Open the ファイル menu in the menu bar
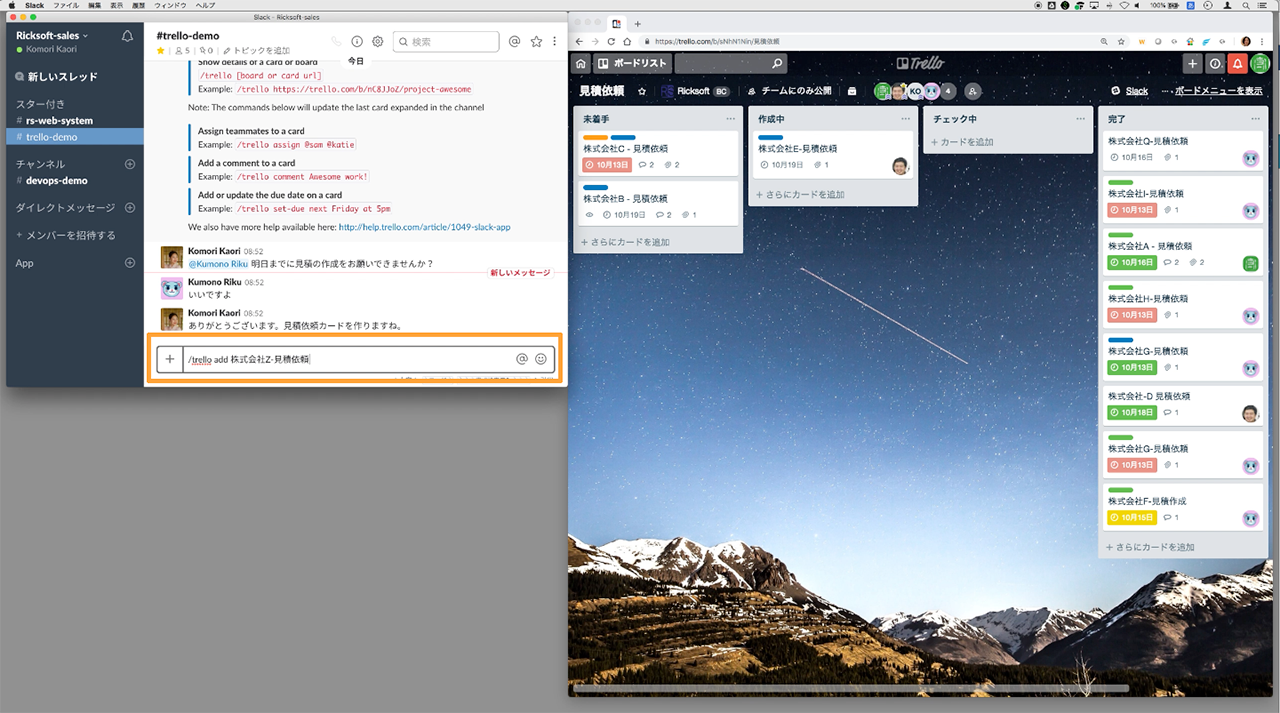 pos(66,5)
